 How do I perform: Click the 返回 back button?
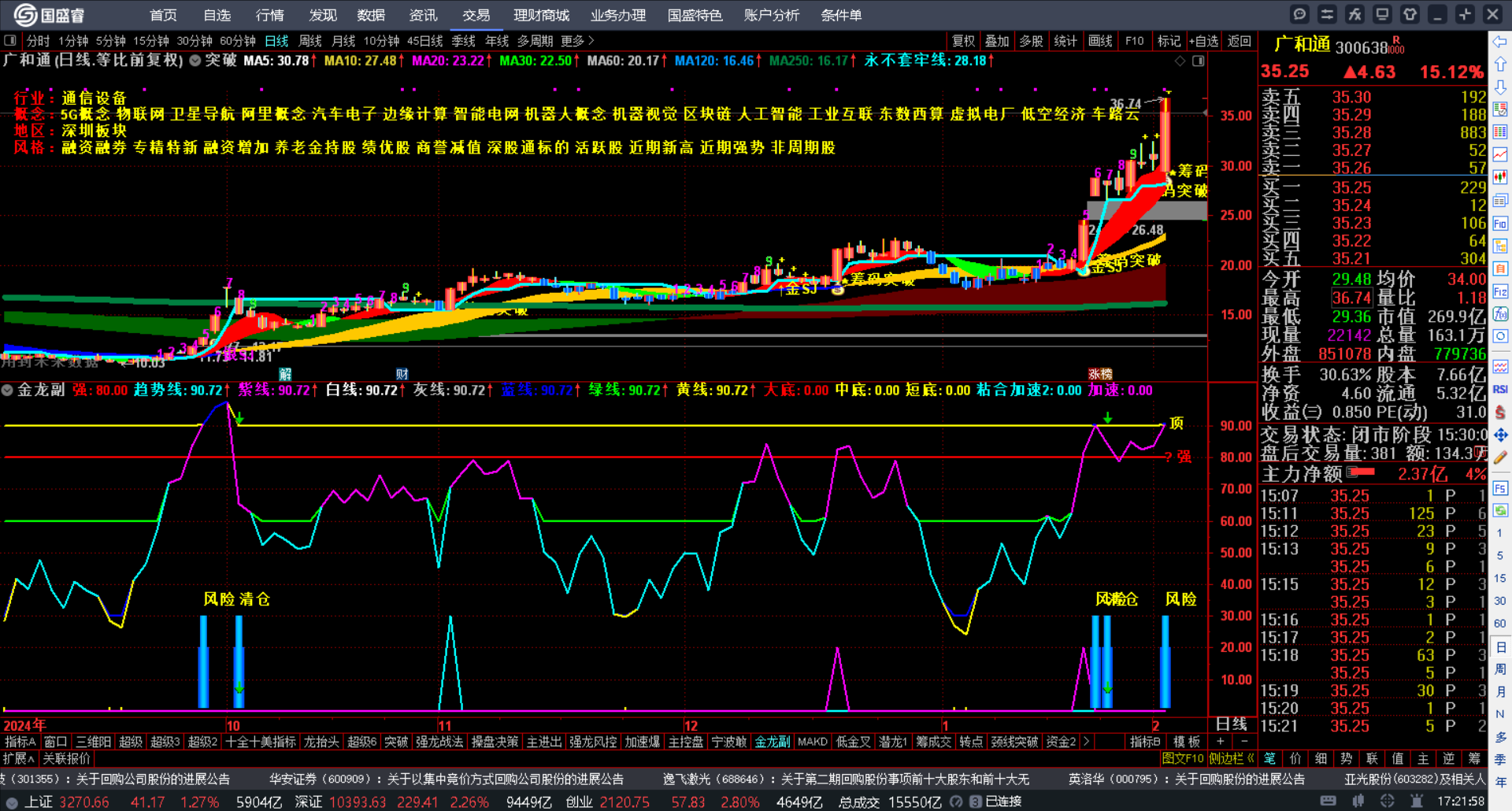point(1240,41)
